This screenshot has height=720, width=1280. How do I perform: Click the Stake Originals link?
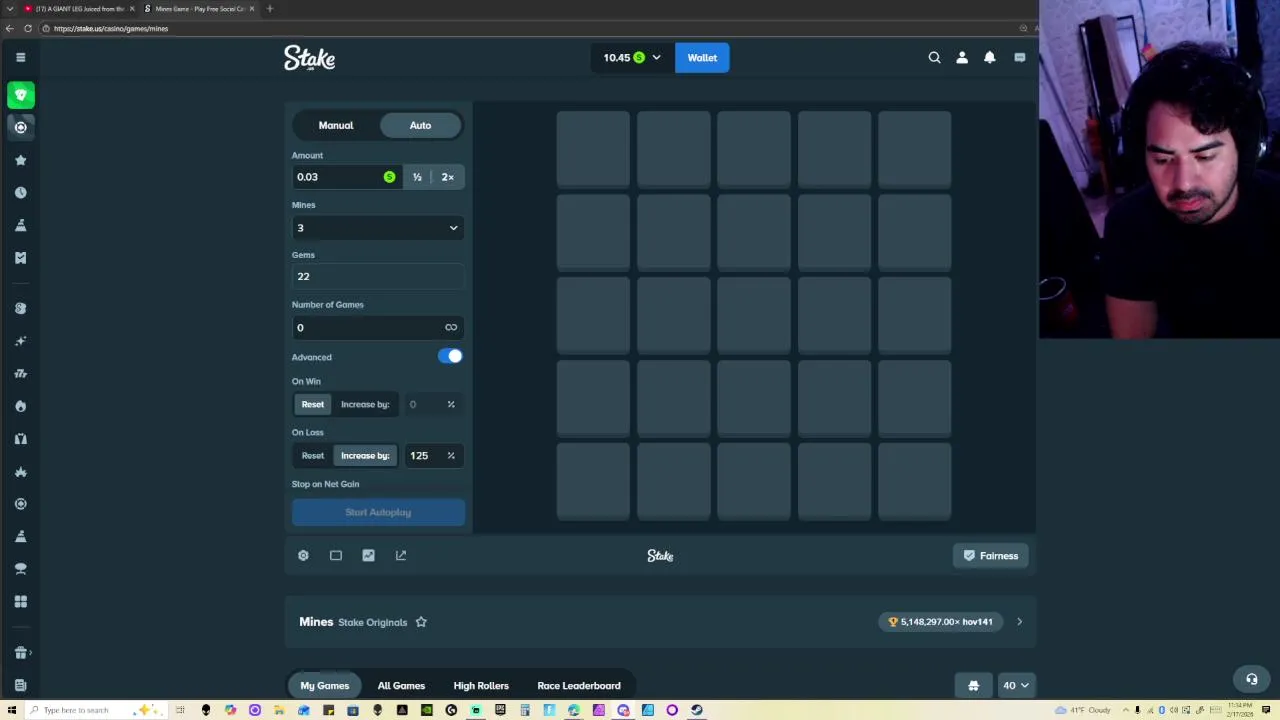(x=372, y=622)
